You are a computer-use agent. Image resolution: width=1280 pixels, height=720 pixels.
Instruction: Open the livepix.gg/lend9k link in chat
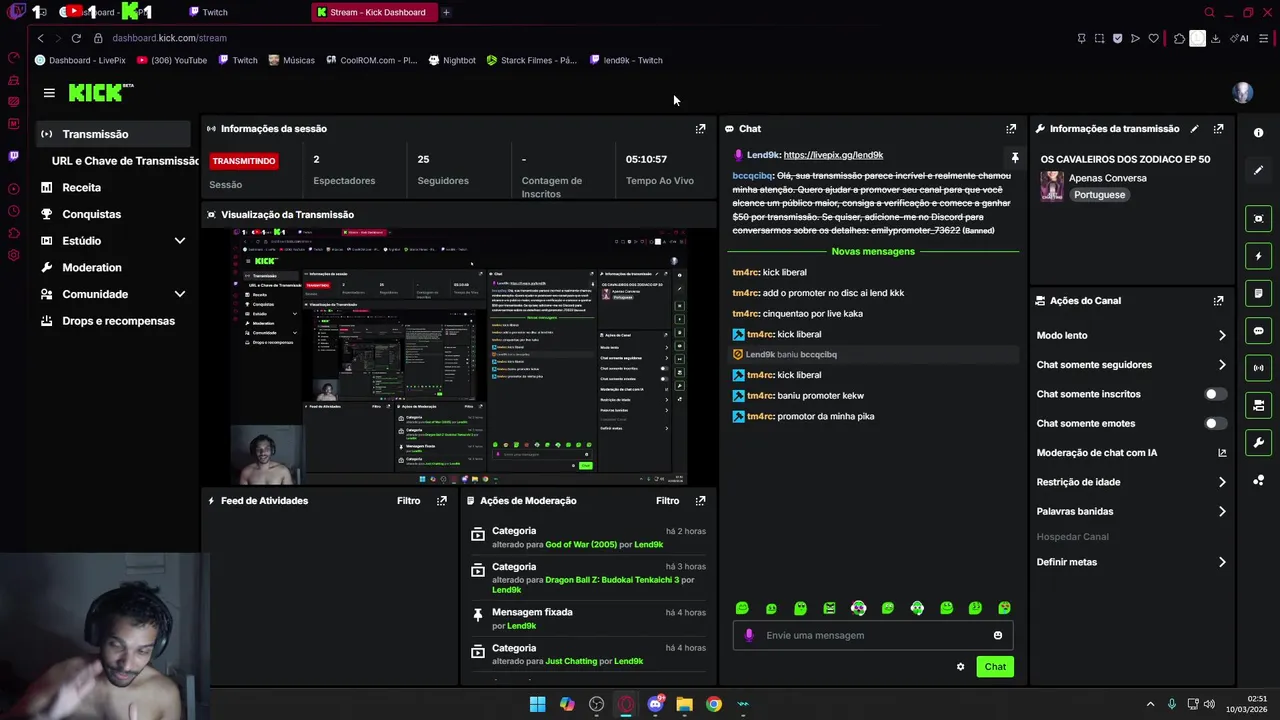[x=833, y=155]
